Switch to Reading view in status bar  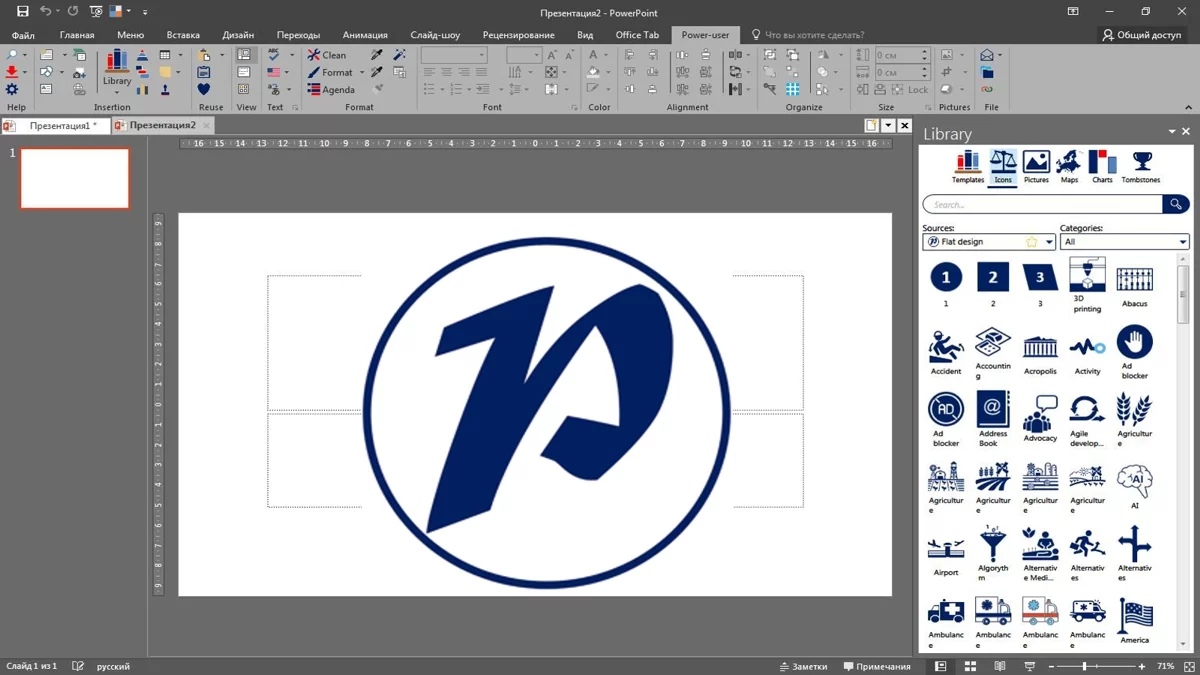click(1000, 666)
